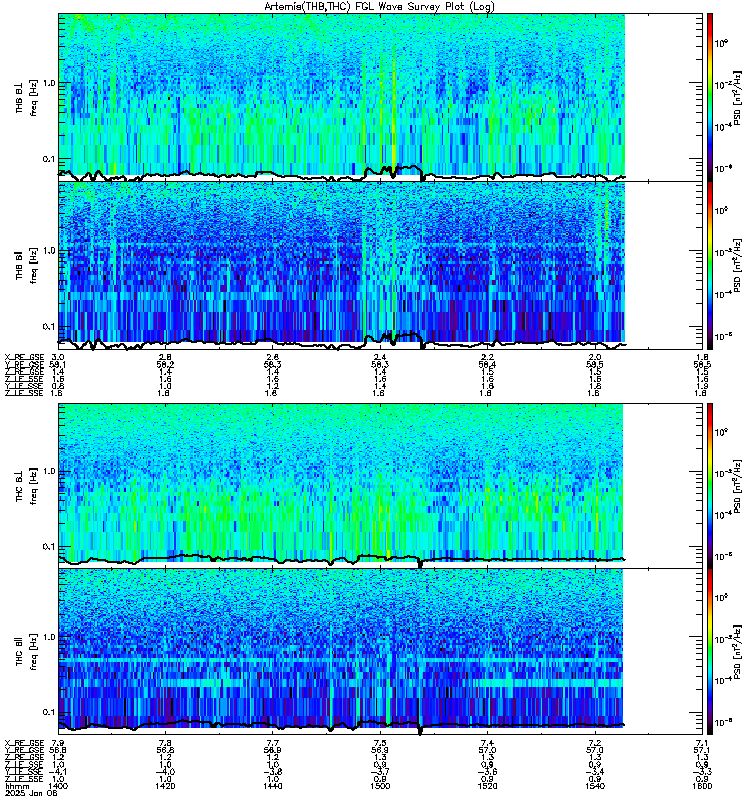
Task: Click the "1600" time axis label
Action: click(x=703, y=786)
